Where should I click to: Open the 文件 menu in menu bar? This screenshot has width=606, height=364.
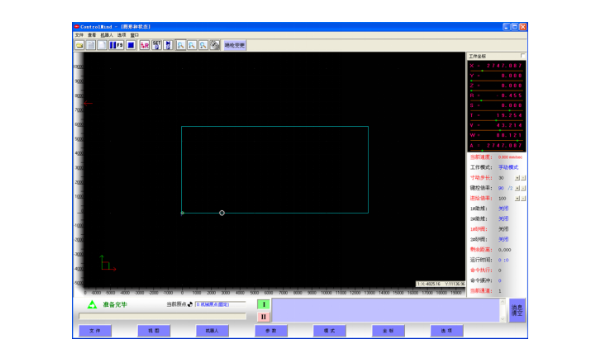click(x=79, y=35)
